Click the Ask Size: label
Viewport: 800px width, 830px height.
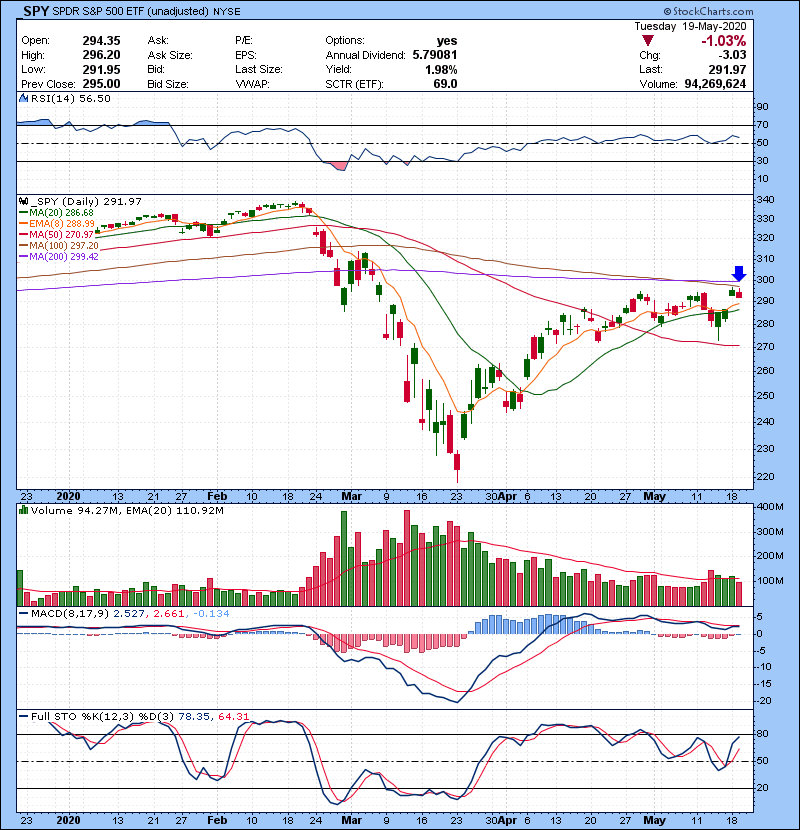[170, 55]
